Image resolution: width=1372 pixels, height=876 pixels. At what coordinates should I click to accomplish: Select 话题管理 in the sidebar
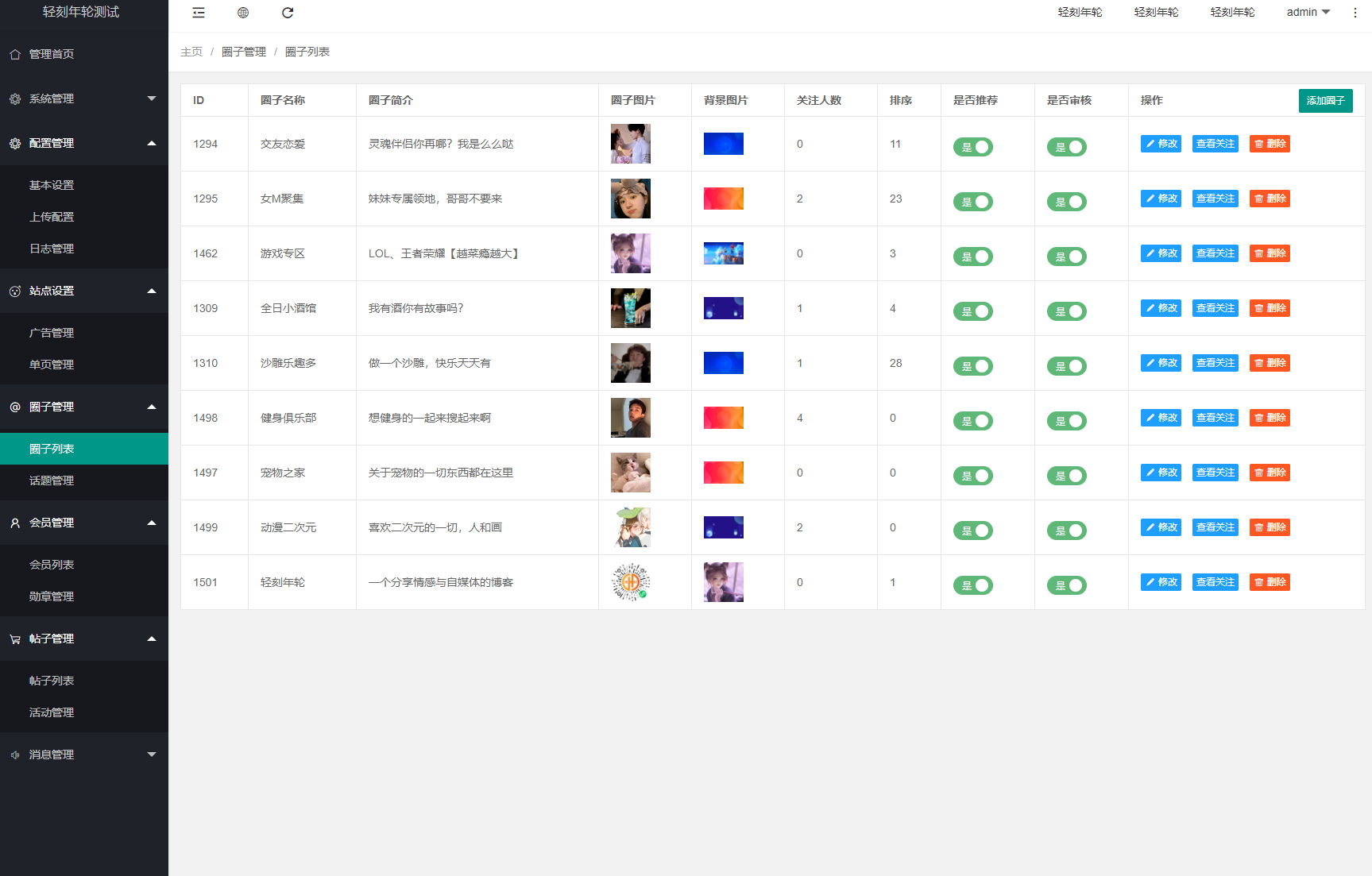click(51, 480)
